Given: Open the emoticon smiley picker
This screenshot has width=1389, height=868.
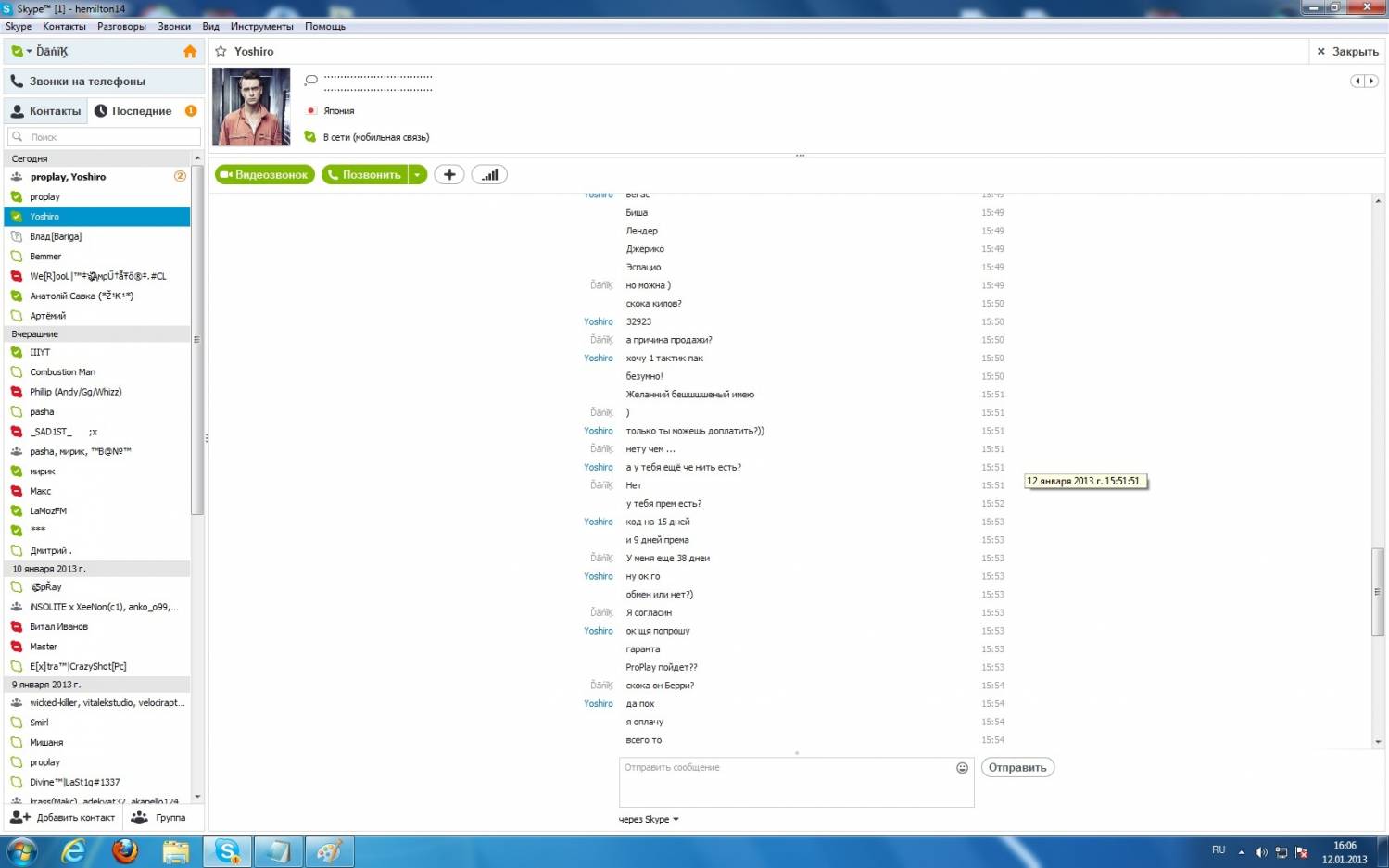Looking at the screenshot, I should [x=962, y=768].
